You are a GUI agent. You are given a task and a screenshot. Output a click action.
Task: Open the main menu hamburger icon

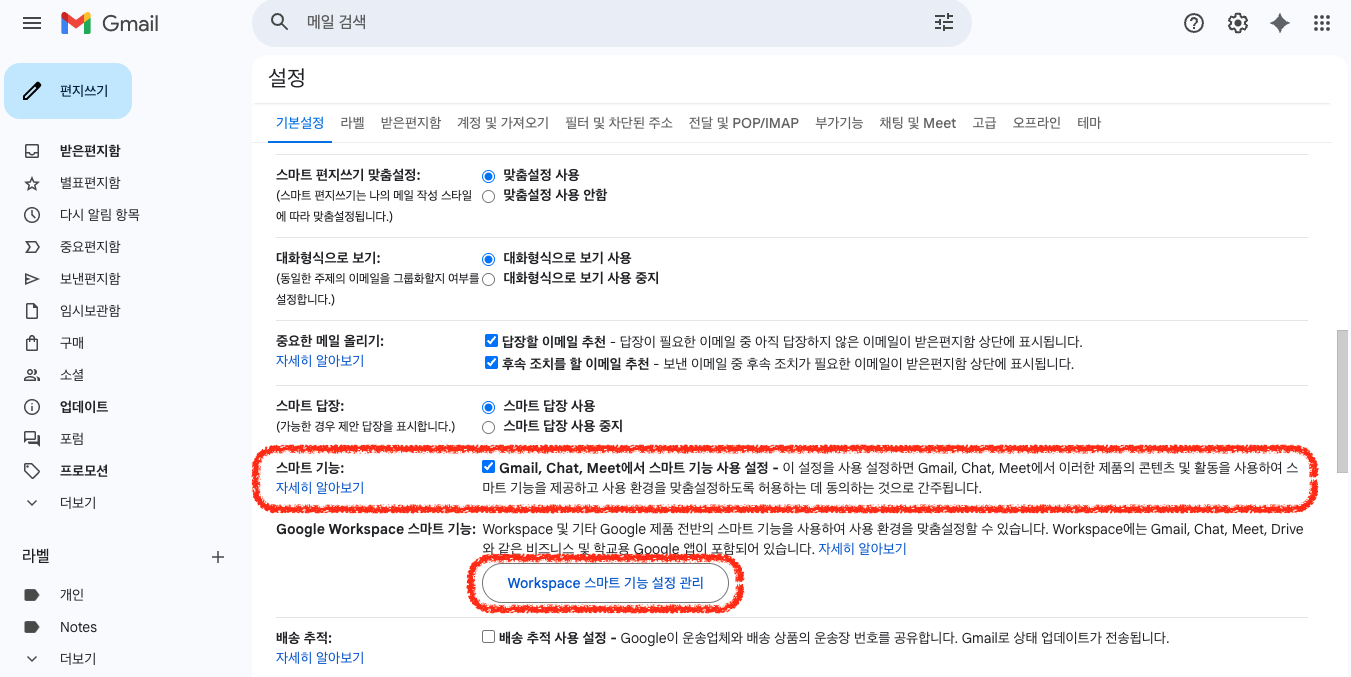click(32, 23)
